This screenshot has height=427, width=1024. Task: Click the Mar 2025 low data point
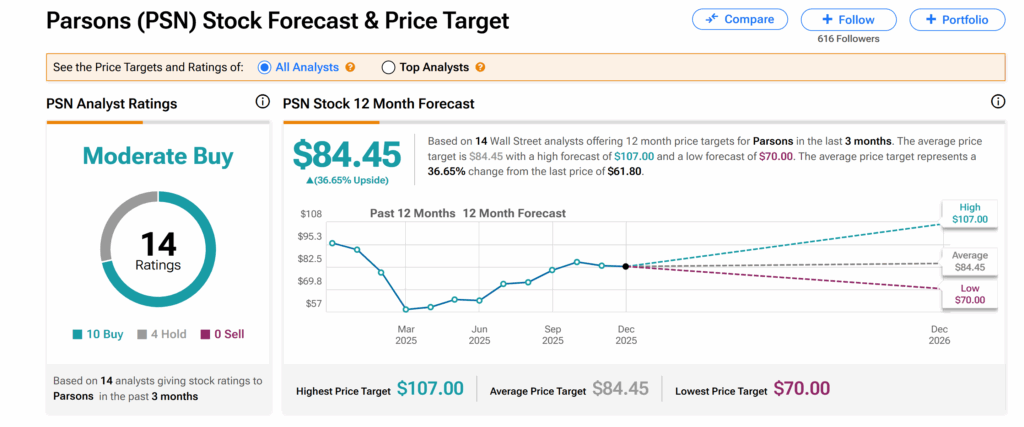[x=406, y=309]
